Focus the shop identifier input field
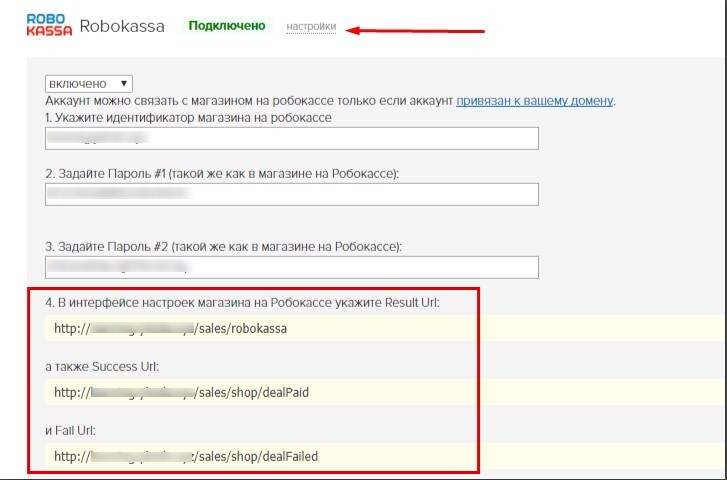 tap(292, 138)
